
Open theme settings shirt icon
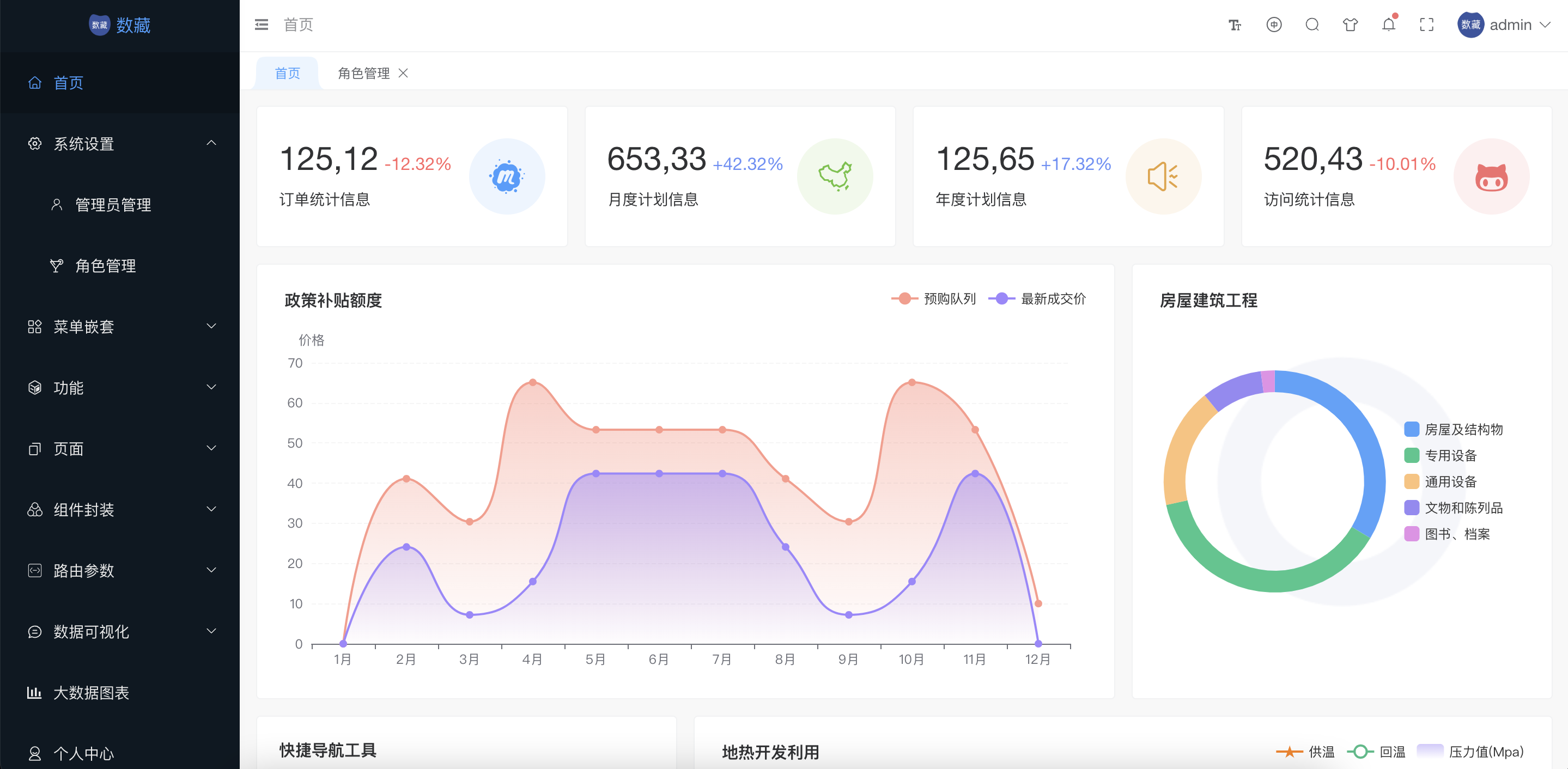(x=1350, y=25)
